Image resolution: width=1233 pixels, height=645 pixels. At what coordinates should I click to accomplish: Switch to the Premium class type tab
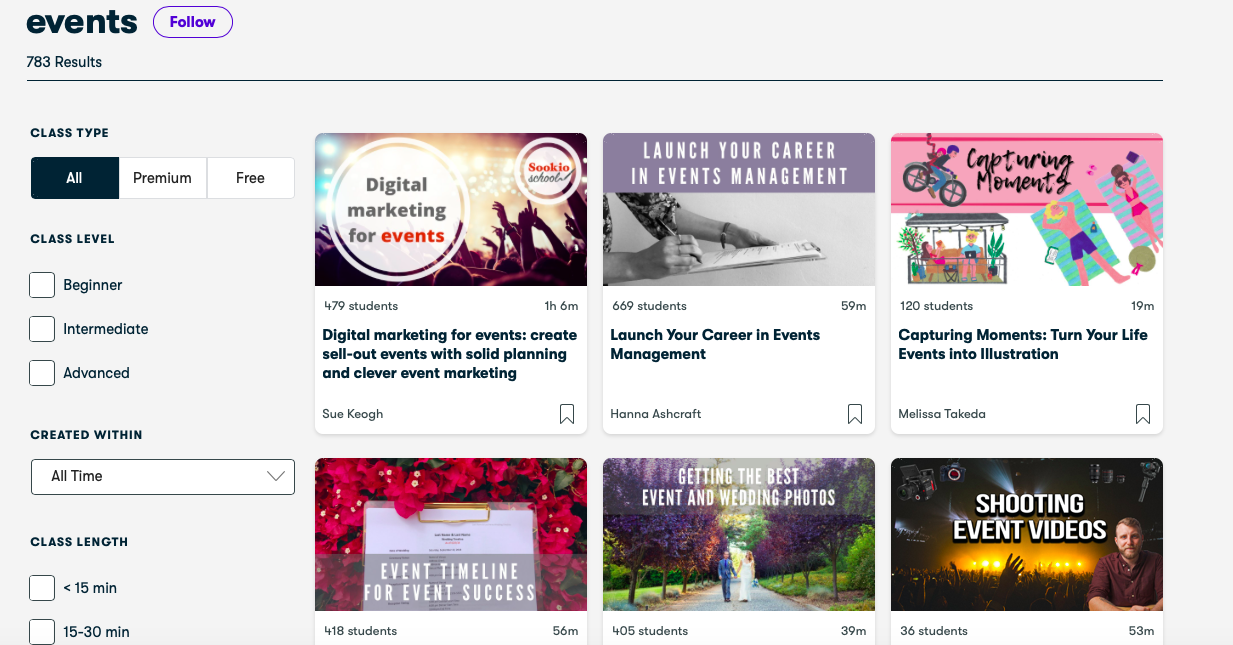click(162, 178)
